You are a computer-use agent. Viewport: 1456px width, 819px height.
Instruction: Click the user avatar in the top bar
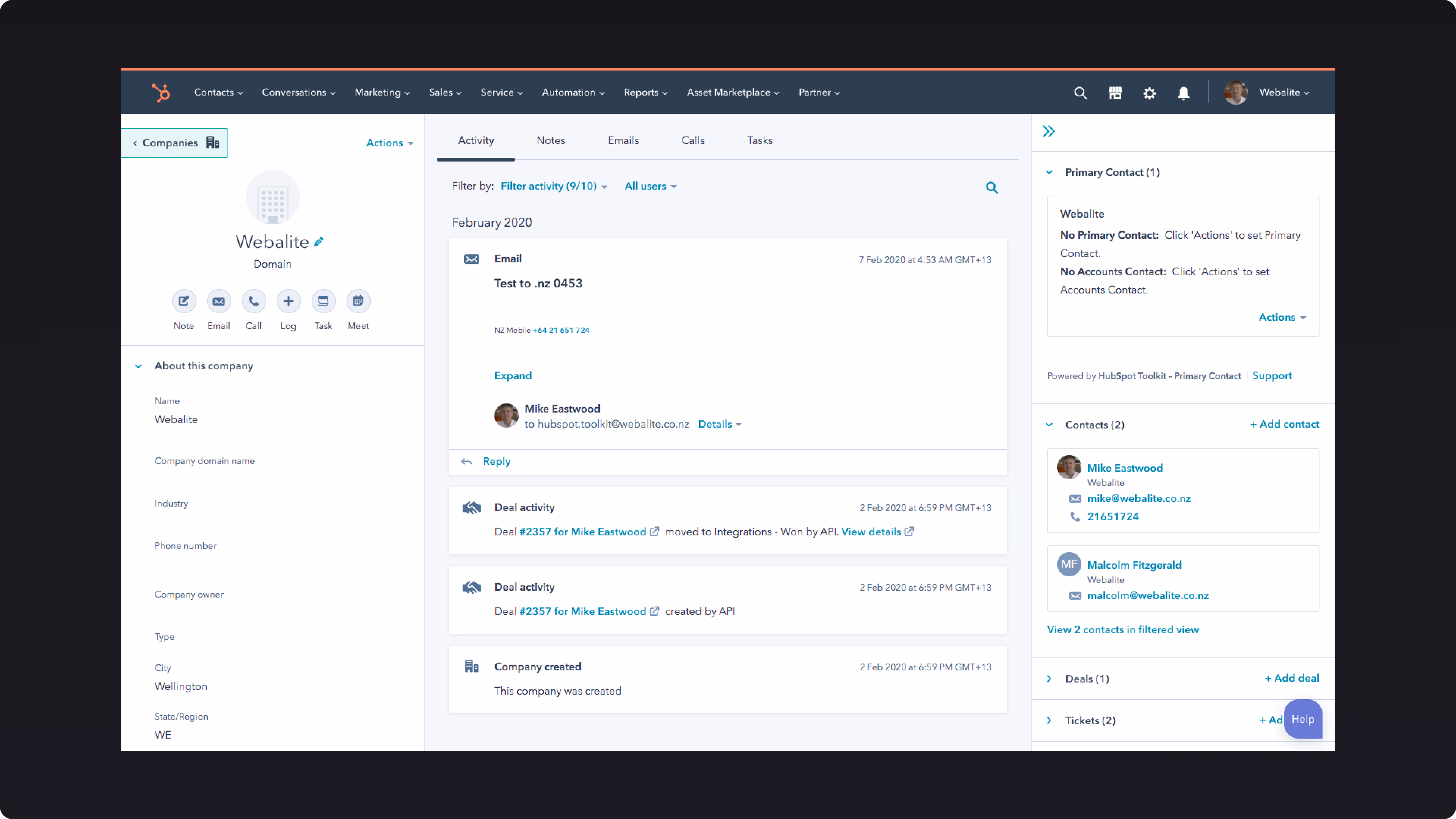click(x=1236, y=93)
